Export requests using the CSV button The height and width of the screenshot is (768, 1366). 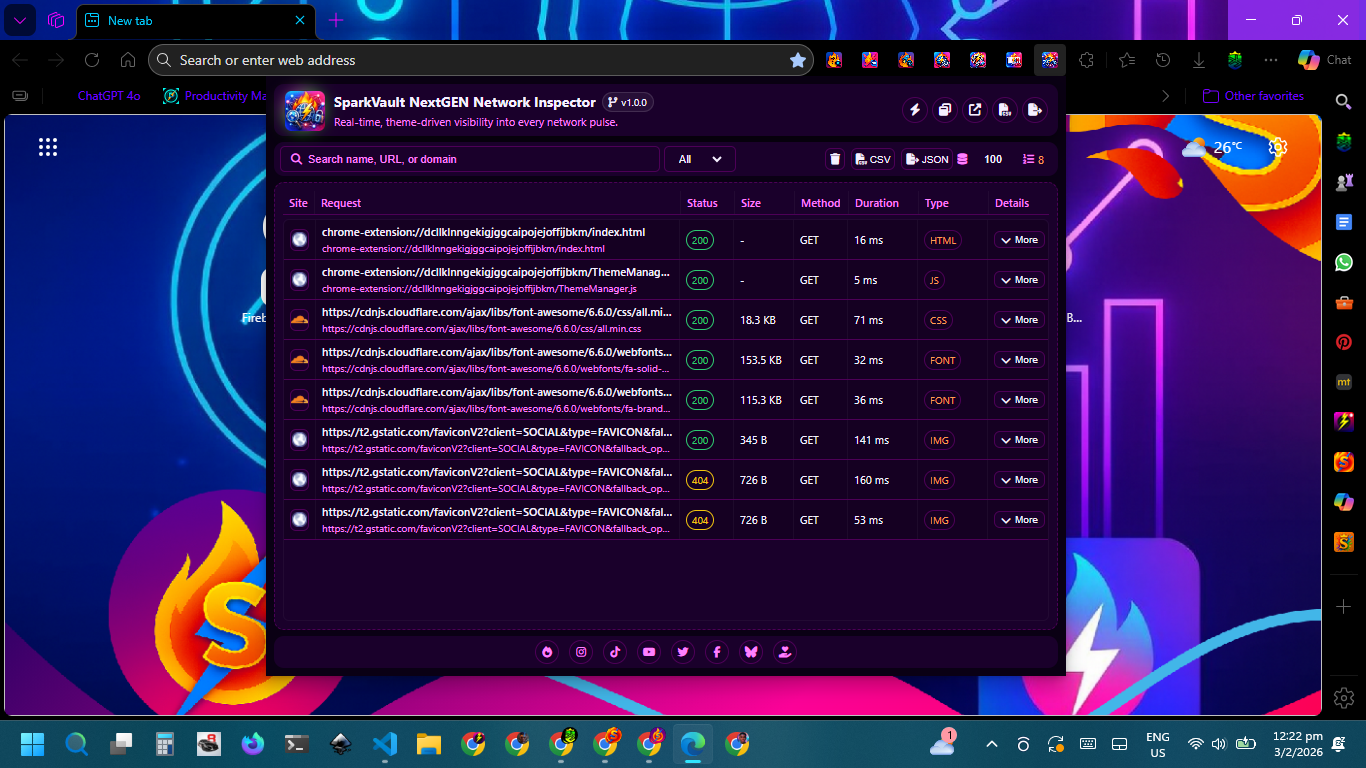click(873, 159)
